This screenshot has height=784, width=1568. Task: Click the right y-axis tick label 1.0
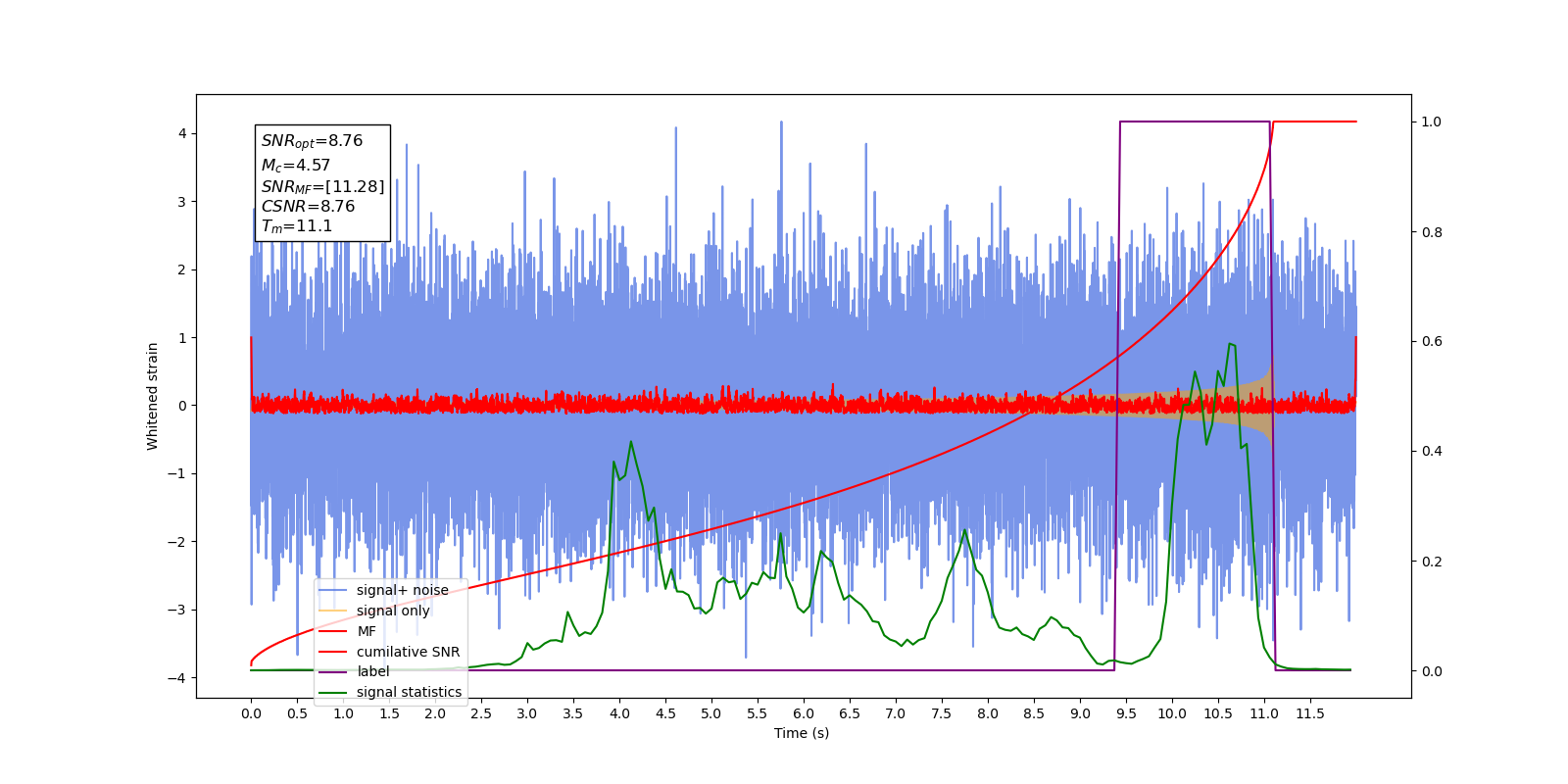click(x=1432, y=122)
